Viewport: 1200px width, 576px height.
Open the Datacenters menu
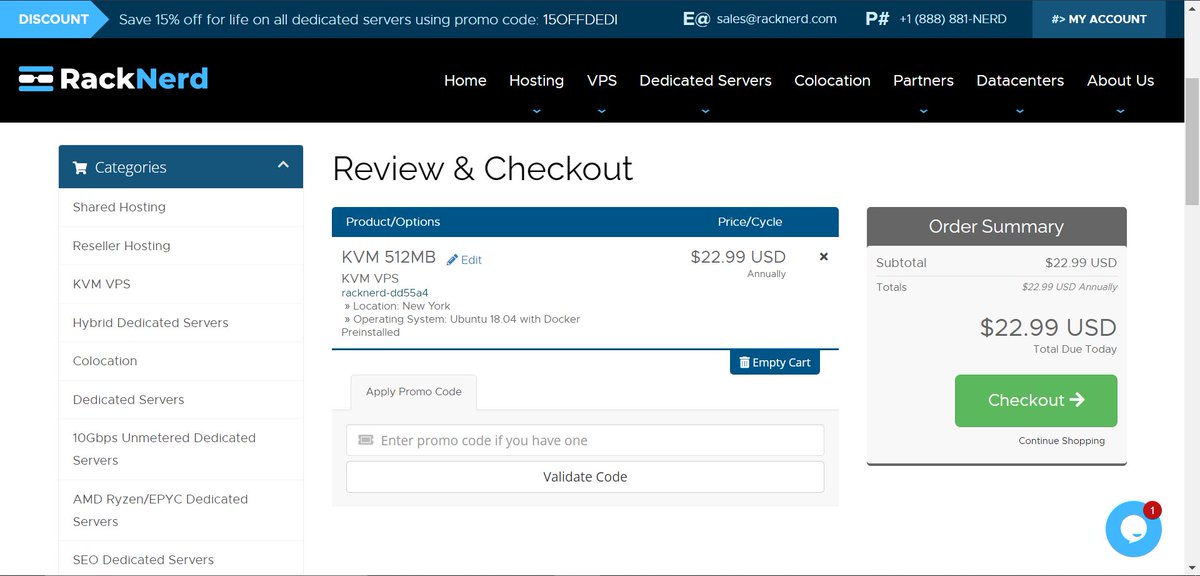coord(1020,80)
